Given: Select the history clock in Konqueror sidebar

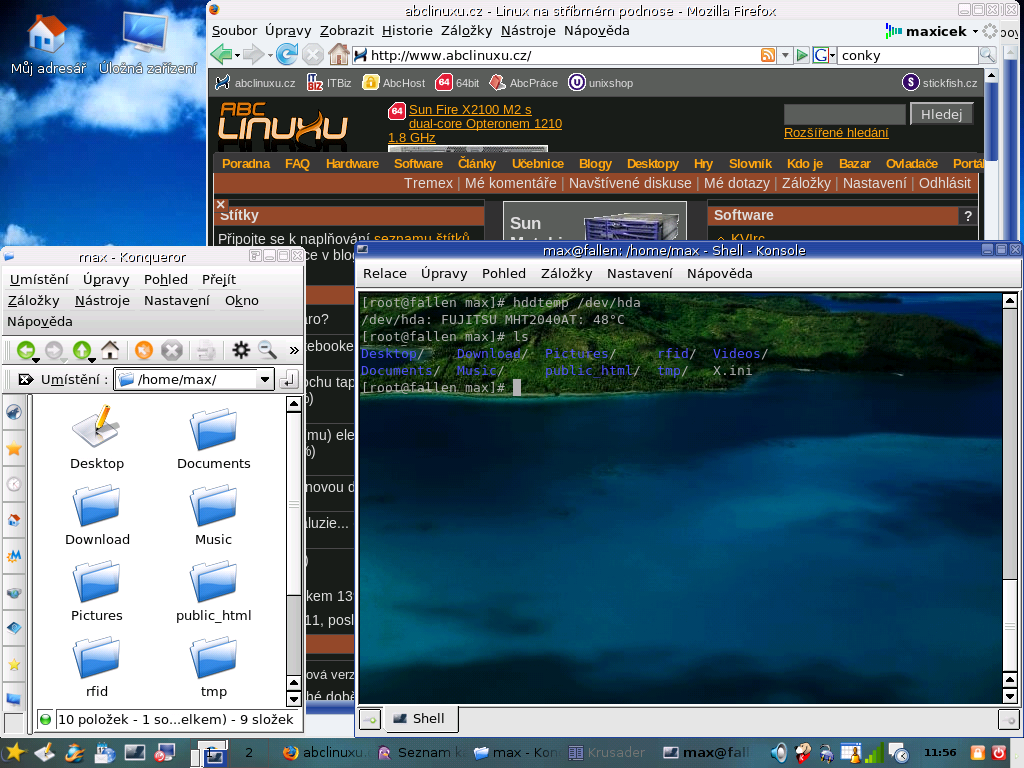Looking at the screenshot, I should (14, 485).
